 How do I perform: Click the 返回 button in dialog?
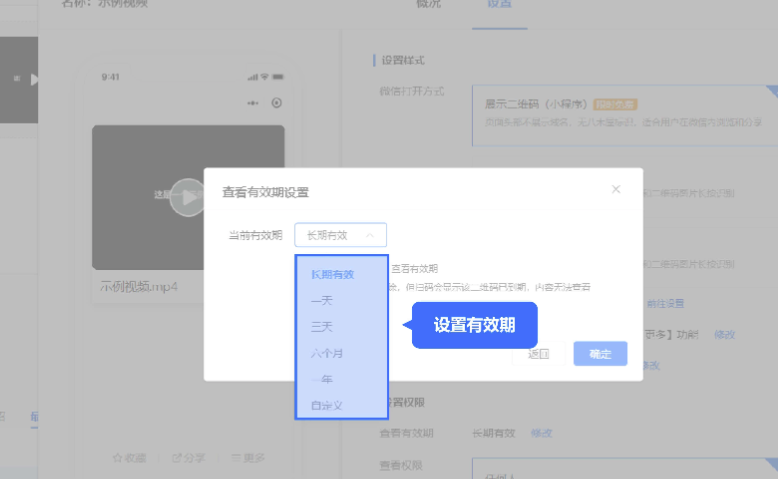click(x=538, y=354)
